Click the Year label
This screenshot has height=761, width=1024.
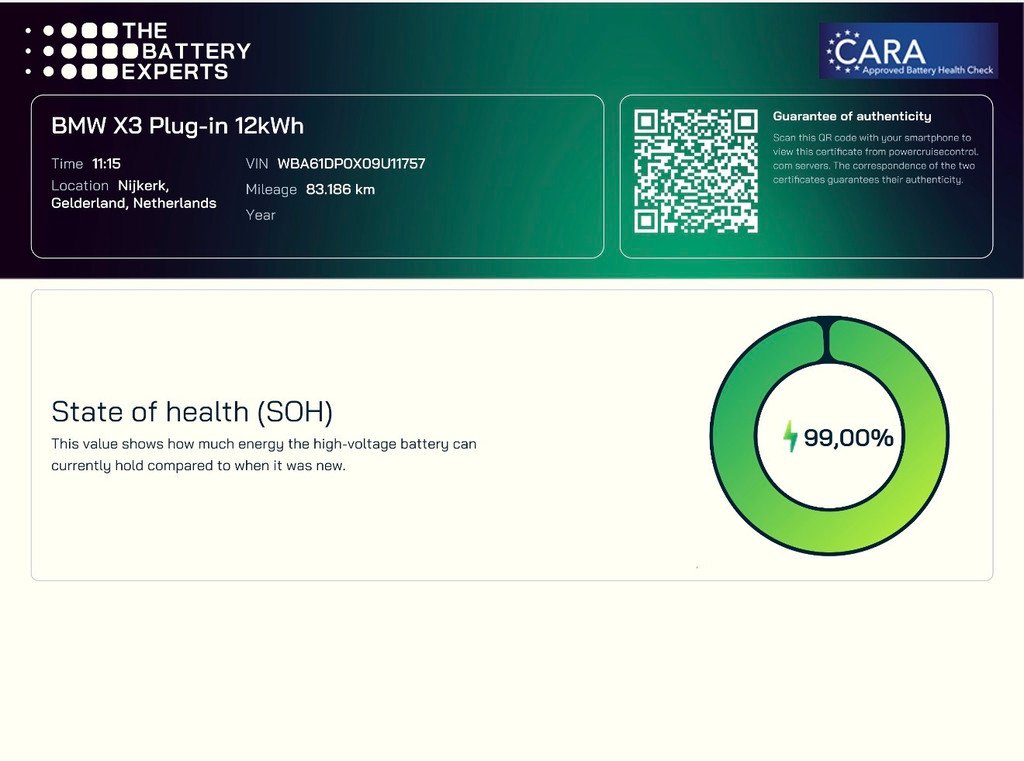pos(261,215)
